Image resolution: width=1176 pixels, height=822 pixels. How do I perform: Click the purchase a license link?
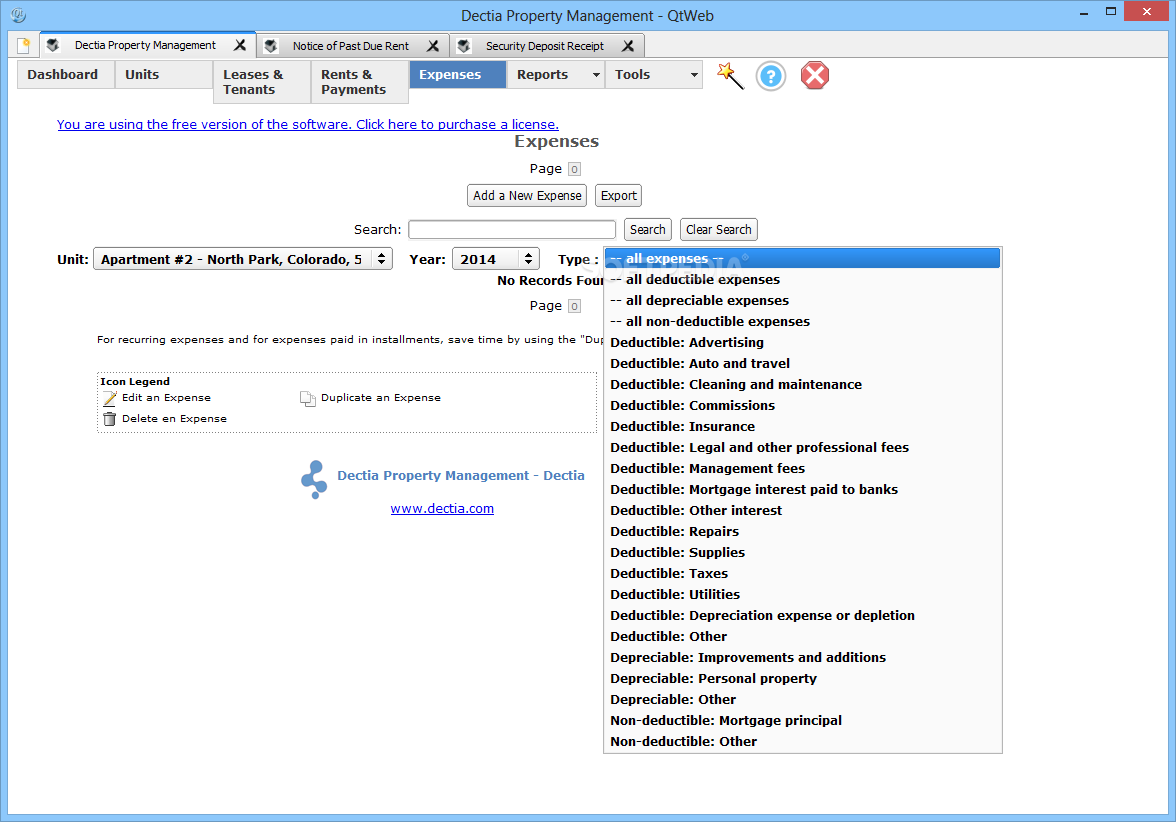[x=308, y=124]
